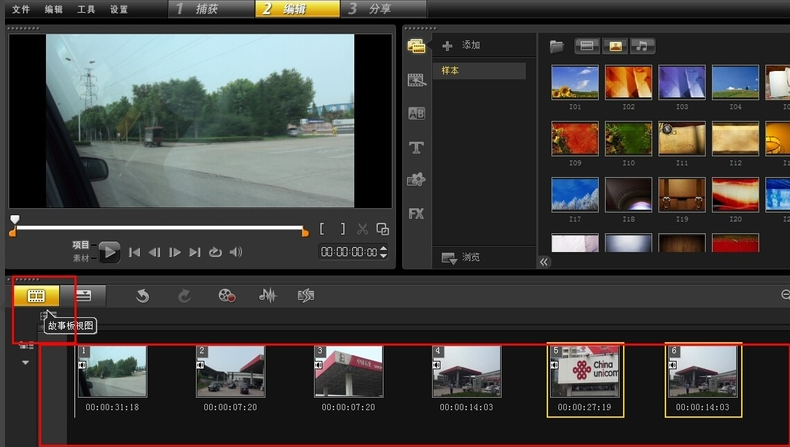This screenshot has width=790, height=447.
Task: Click the 浏览 browse button
Action: [x=461, y=258]
